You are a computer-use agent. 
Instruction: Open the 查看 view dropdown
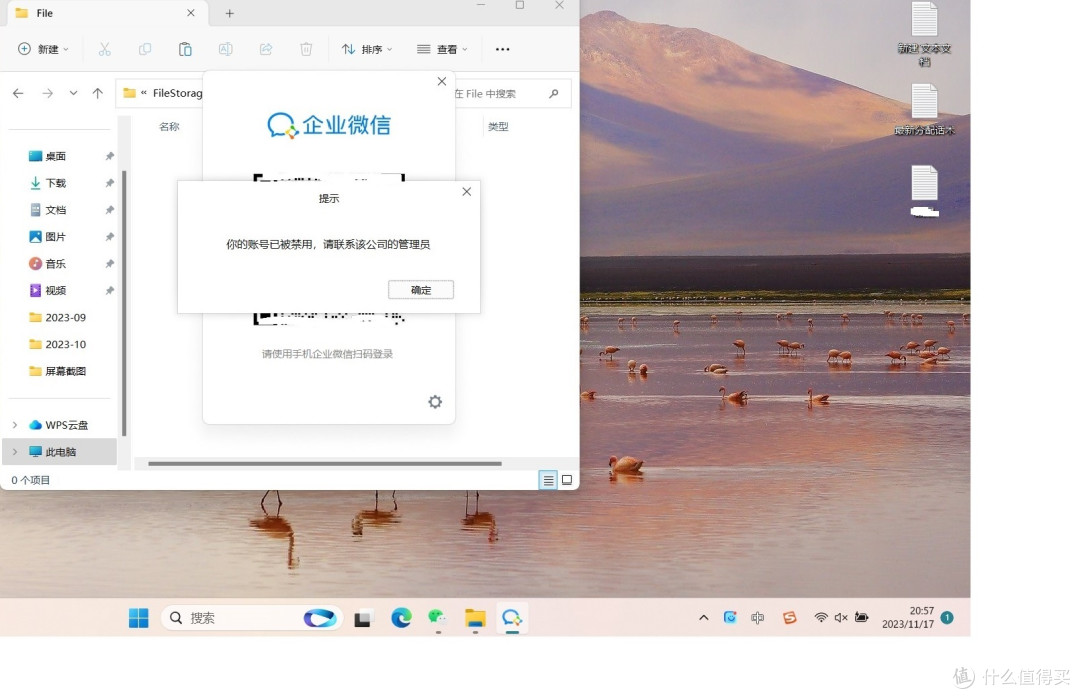[x=442, y=49]
